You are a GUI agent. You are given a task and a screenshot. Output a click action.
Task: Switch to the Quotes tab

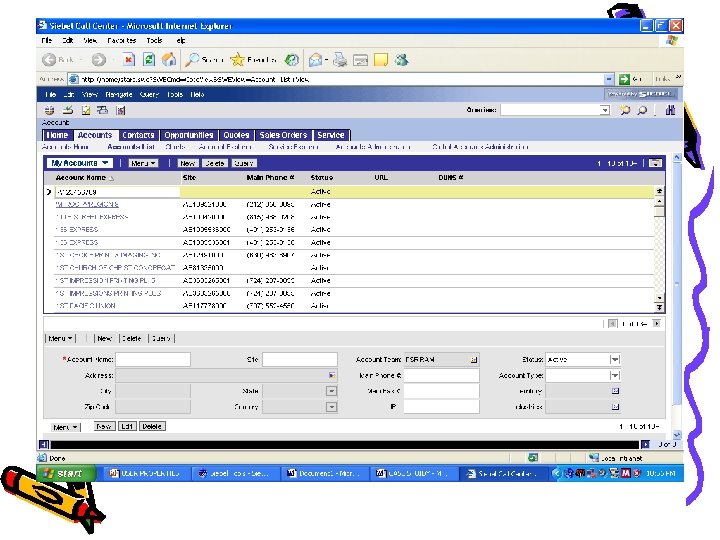(236, 135)
